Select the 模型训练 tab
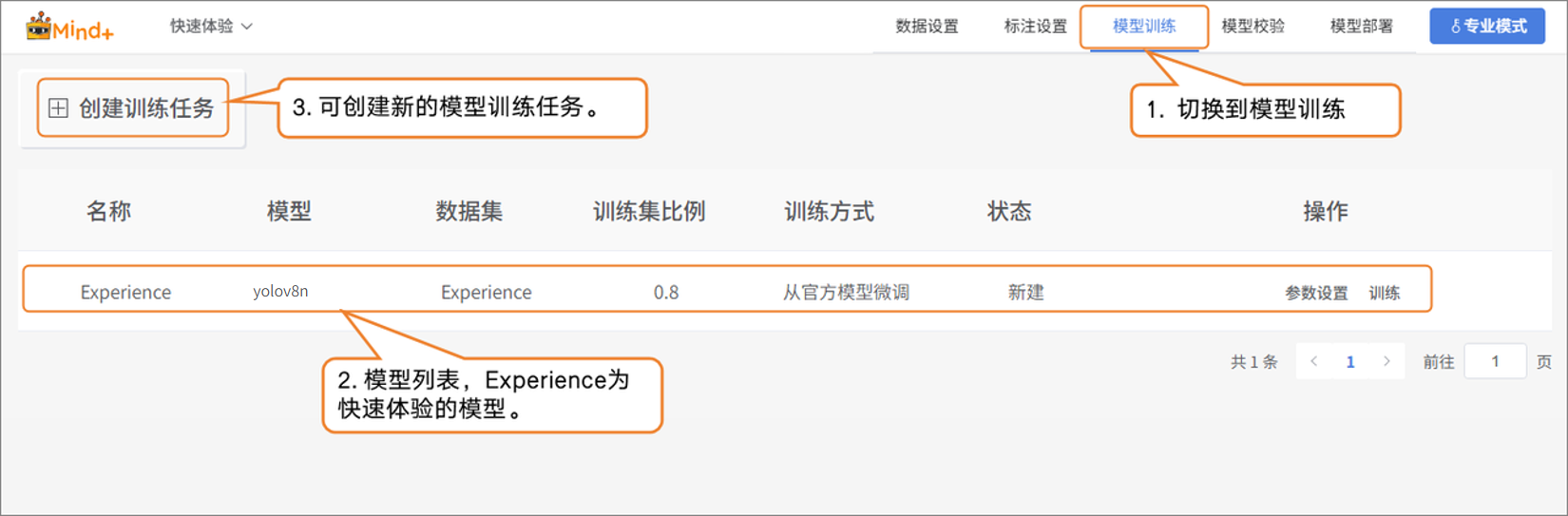 (1144, 27)
